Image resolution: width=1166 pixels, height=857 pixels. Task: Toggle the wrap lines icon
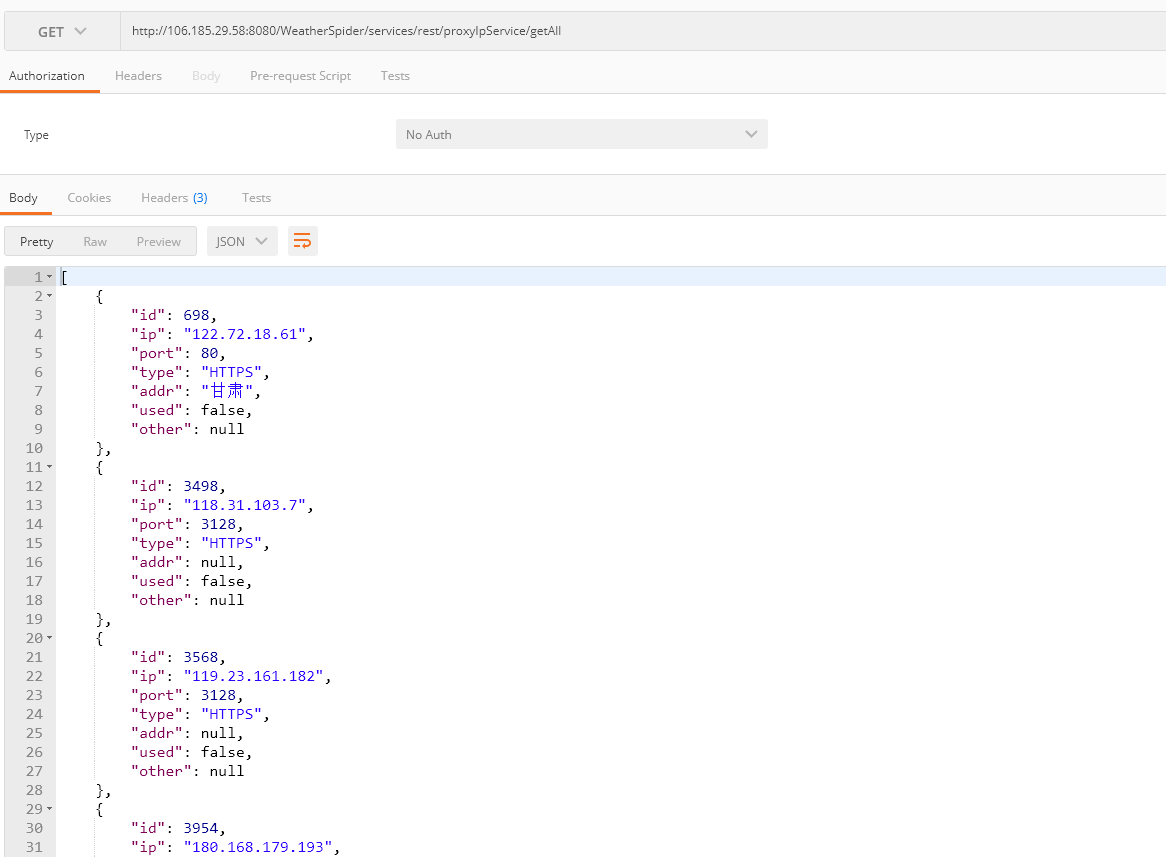[x=302, y=241]
